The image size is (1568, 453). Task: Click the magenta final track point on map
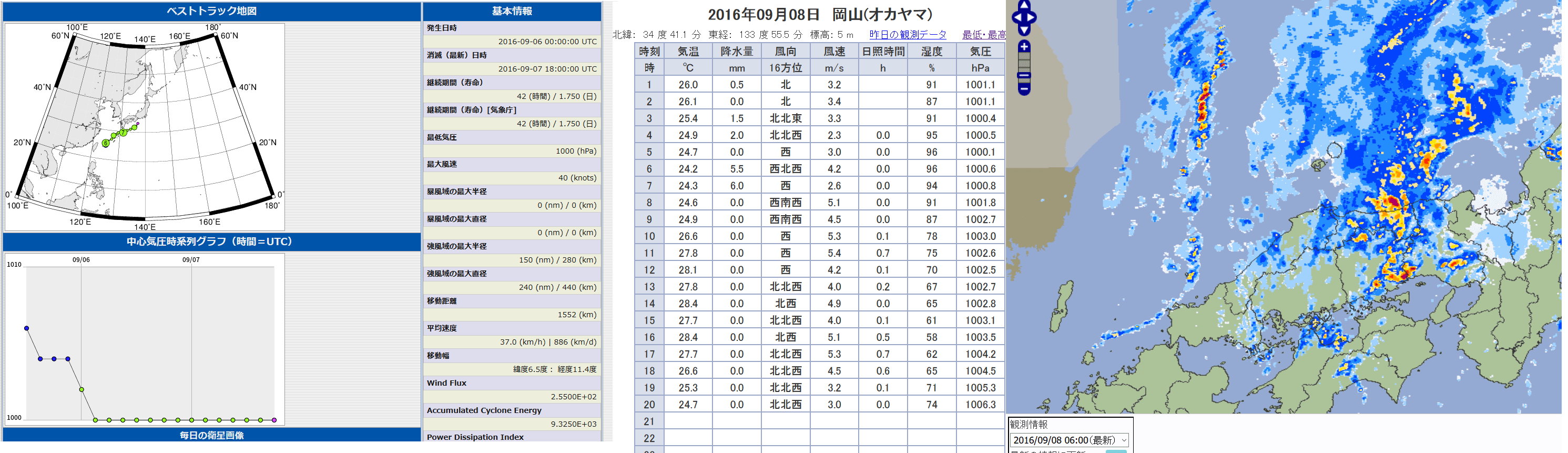(138, 124)
